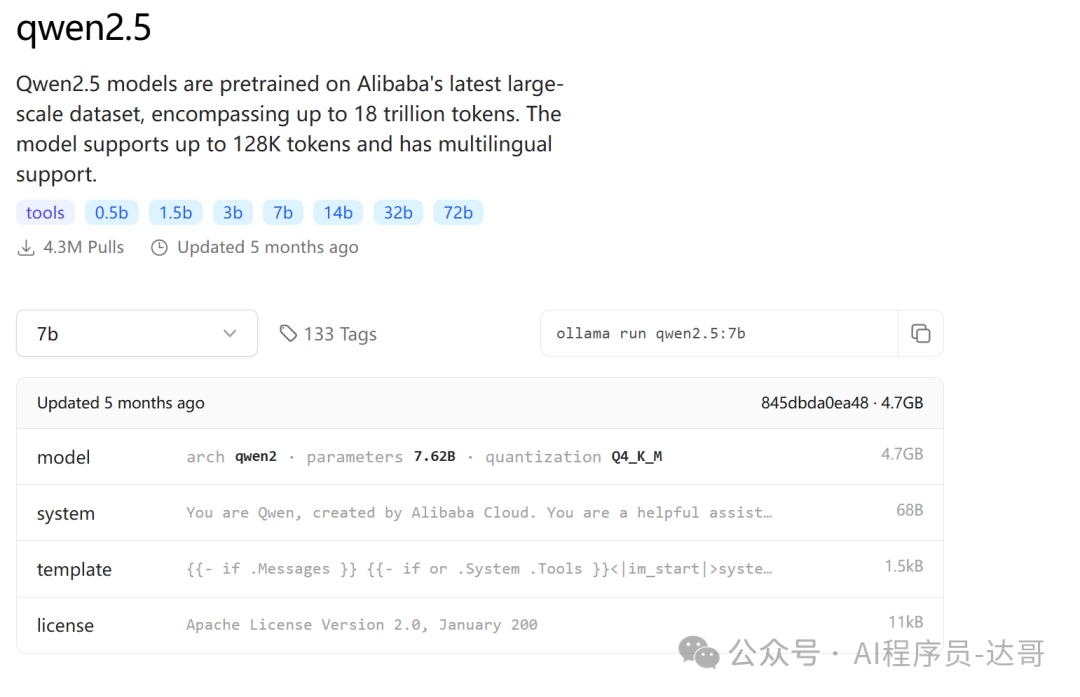Copy the ollama run qwen2.5:7b command
The image size is (1080, 697).
coord(920,333)
